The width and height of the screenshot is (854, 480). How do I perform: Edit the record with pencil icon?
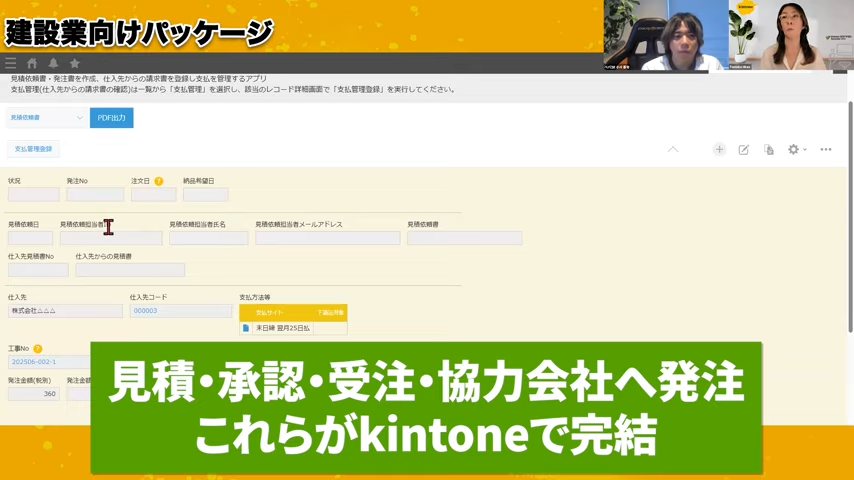(x=743, y=149)
